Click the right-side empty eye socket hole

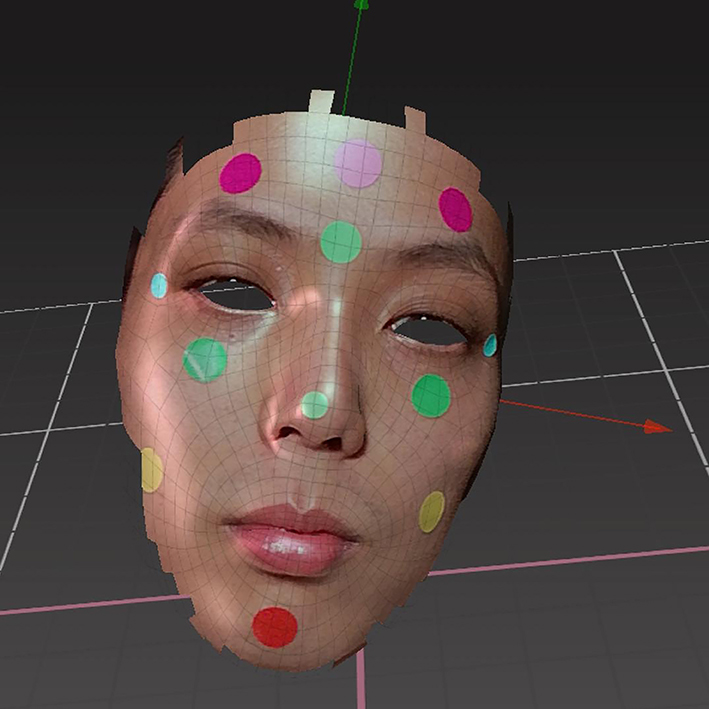[429, 329]
